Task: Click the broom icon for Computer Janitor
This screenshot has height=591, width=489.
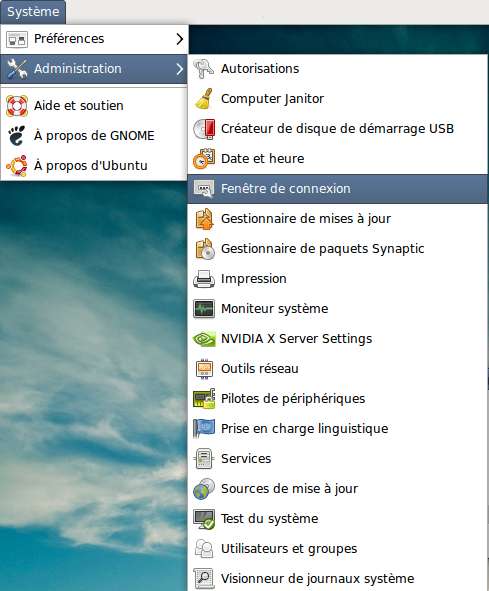Action: [204, 99]
